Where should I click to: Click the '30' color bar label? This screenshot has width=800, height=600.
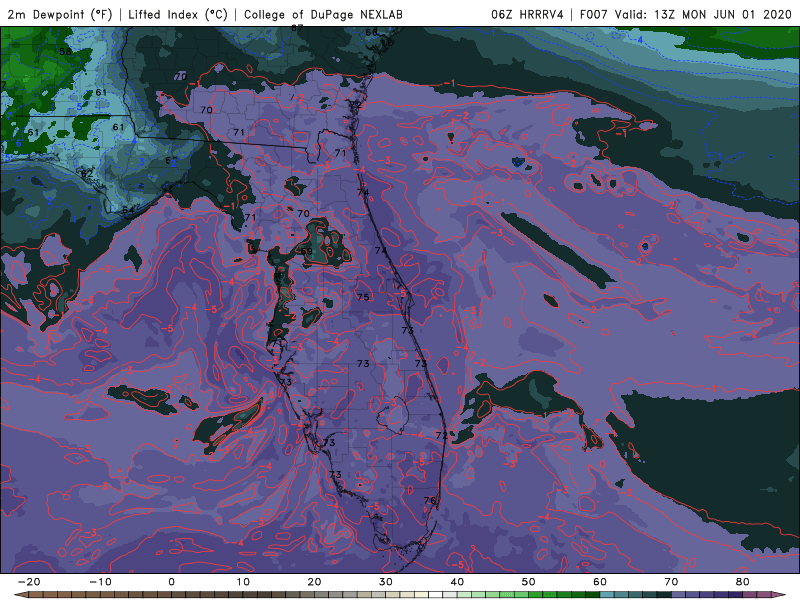click(386, 582)
